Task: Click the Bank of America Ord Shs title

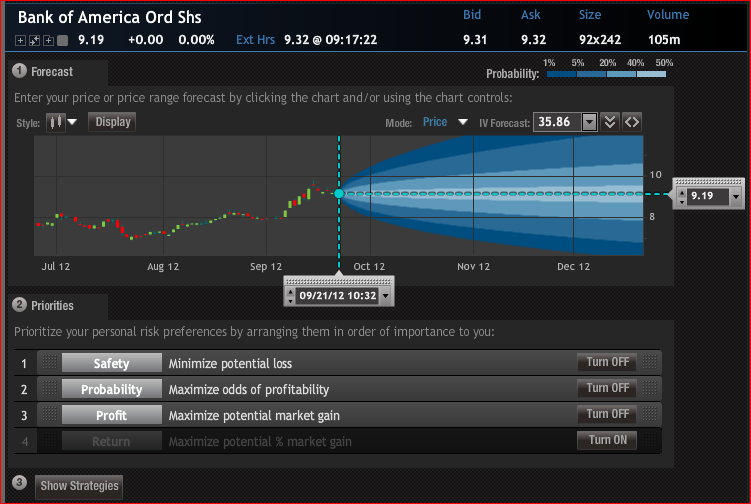Action: 110,18
